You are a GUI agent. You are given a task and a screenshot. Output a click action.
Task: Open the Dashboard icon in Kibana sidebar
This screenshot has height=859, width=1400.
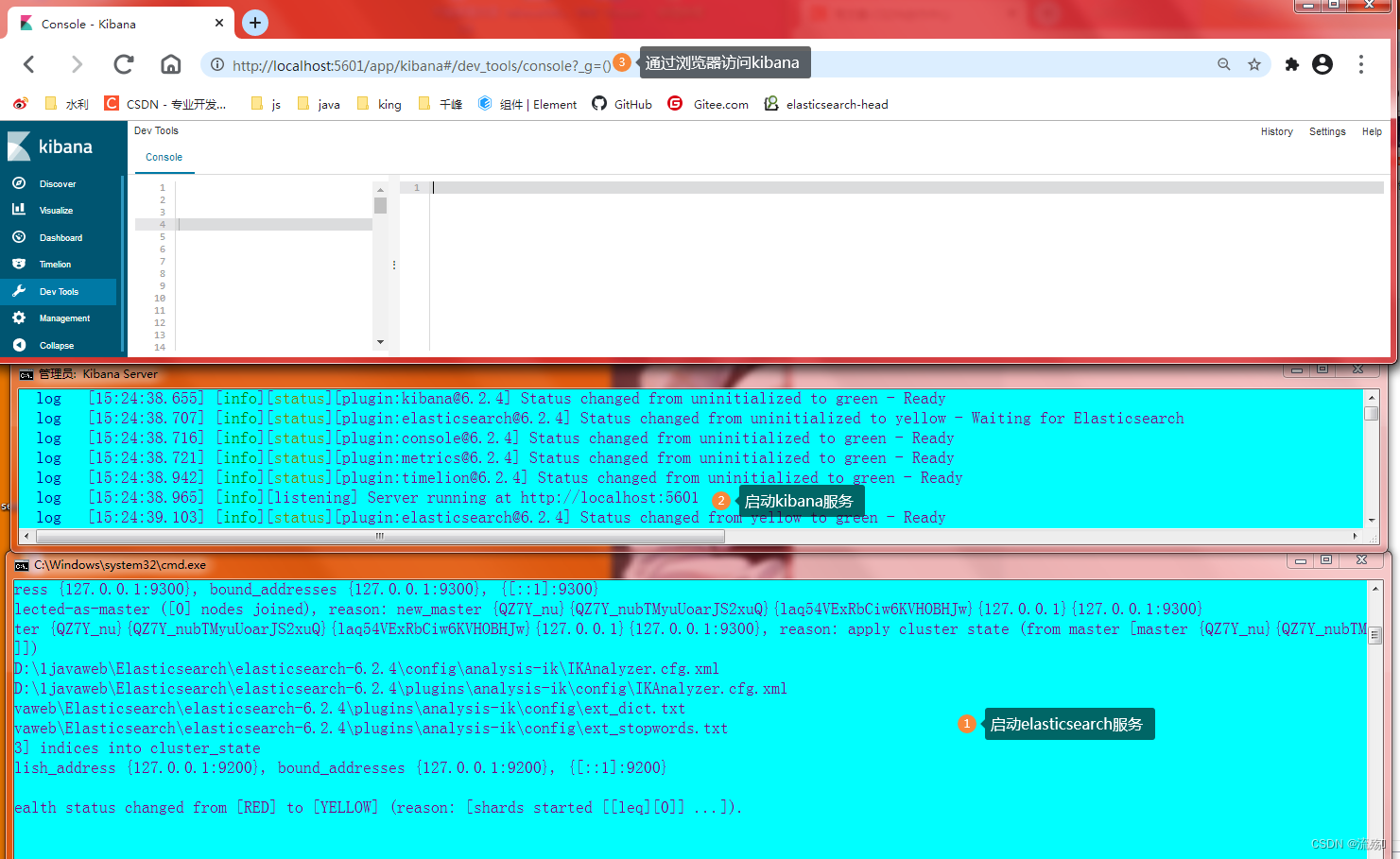[19, 237]
